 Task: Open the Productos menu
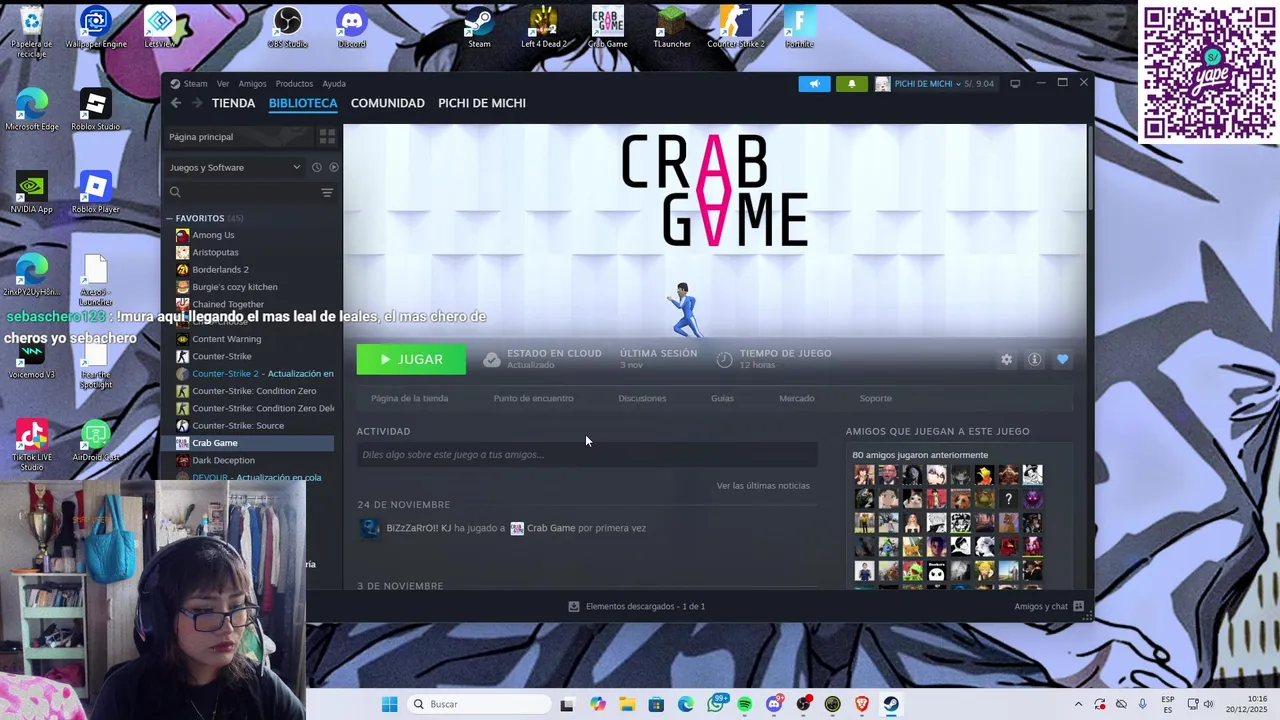pos(294,84)
